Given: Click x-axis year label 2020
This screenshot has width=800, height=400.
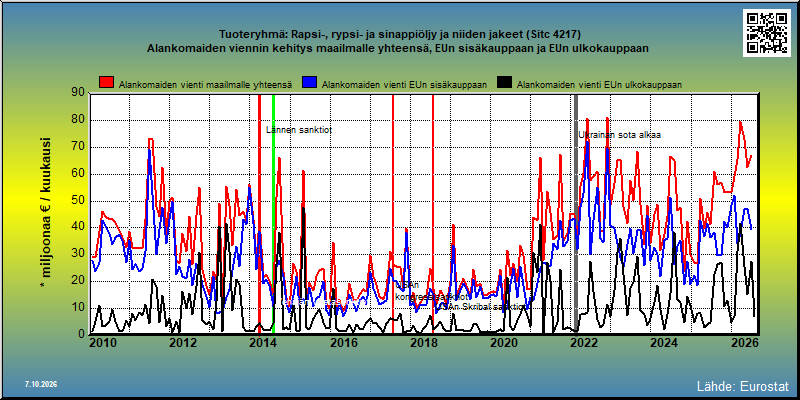Looking at the screenshot, I should tap(504, 343).
